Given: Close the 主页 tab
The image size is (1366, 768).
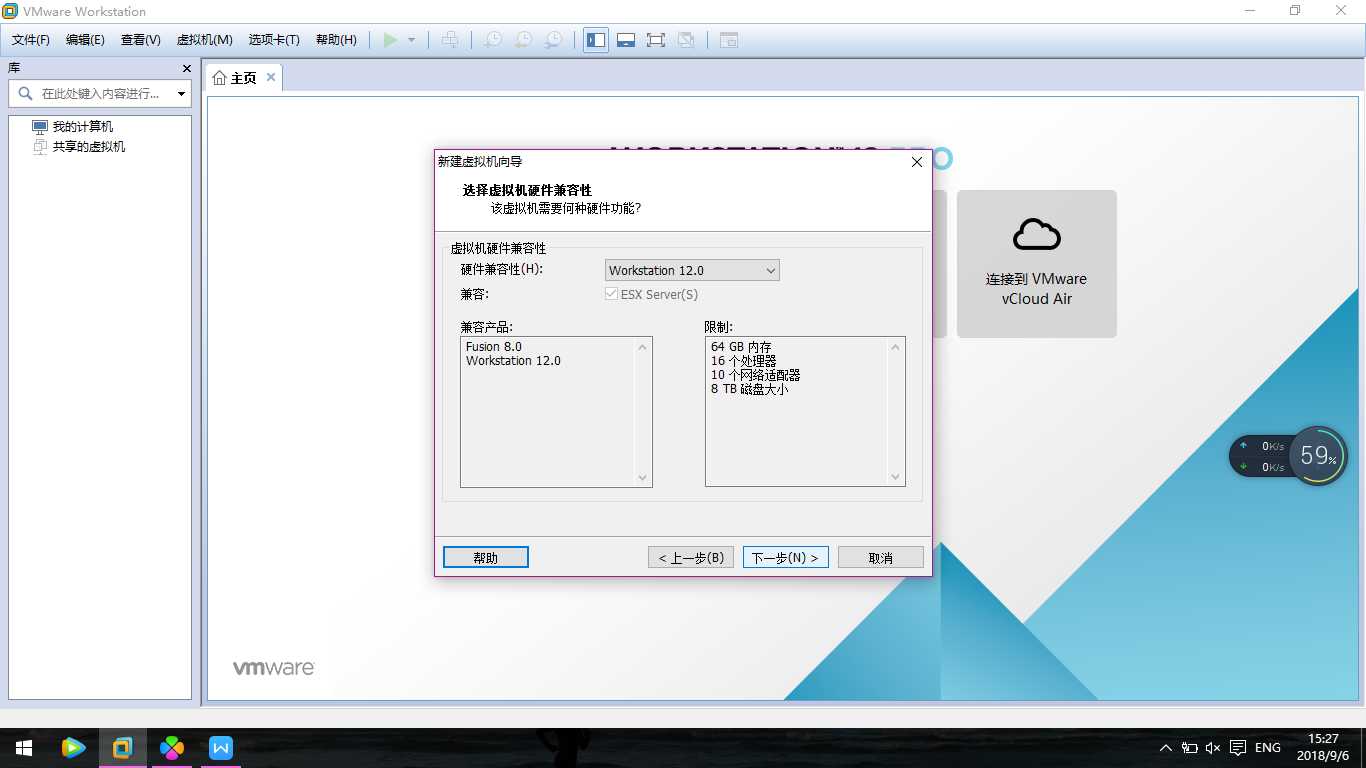Looking at the screenshot, I should point(271,78).
